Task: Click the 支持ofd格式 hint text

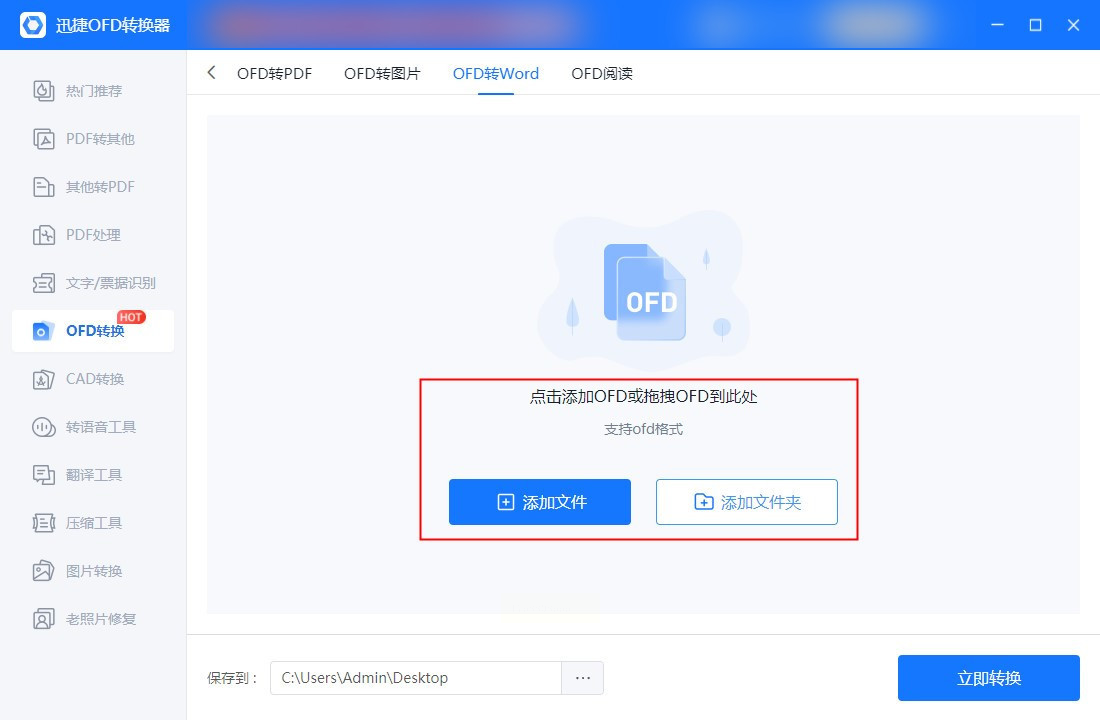Action: [643, 429]
